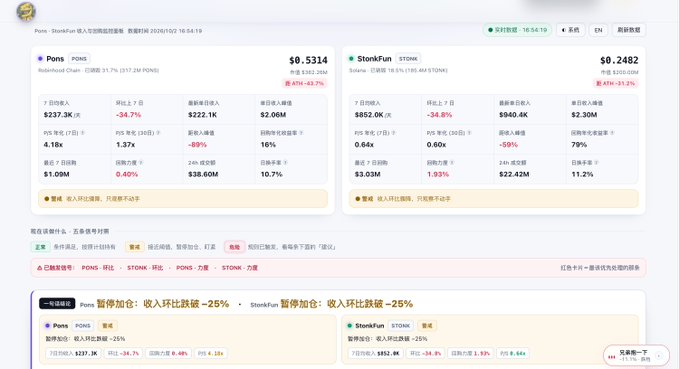The width and height of the screenshot is (679, 369).
Task: Click Pons 距收入峰值 value -89%
Action: coord(197,145)
